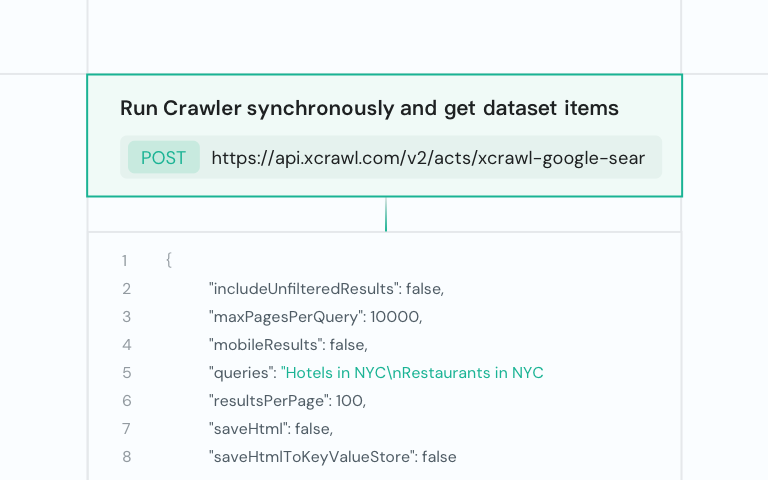Image resolution: width=768 pixels, height=480 pixels.
Task: Select line number 3 in the code gutter
Action: coord(126,317)
